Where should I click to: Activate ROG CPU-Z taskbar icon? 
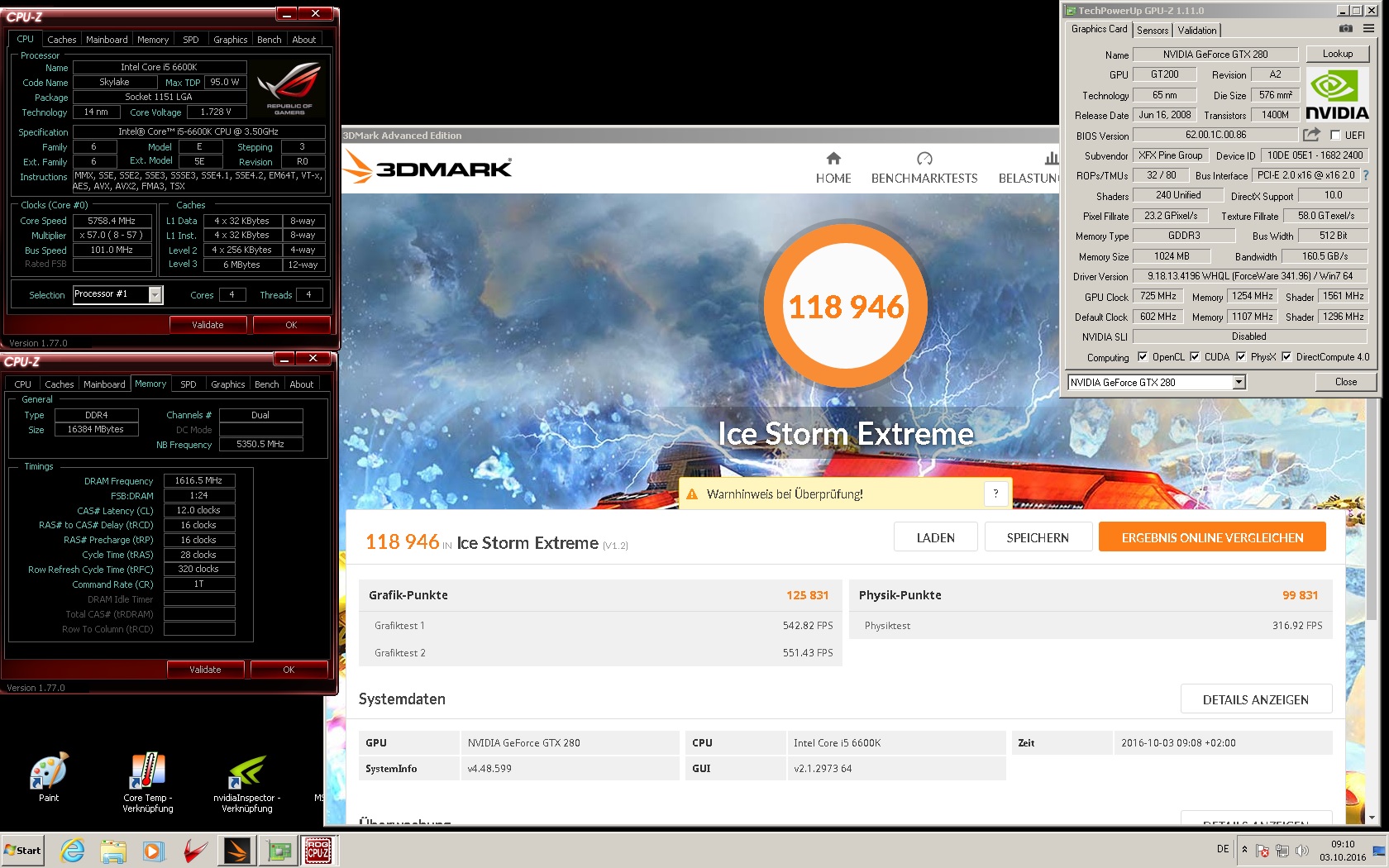(x=318, y=851)
